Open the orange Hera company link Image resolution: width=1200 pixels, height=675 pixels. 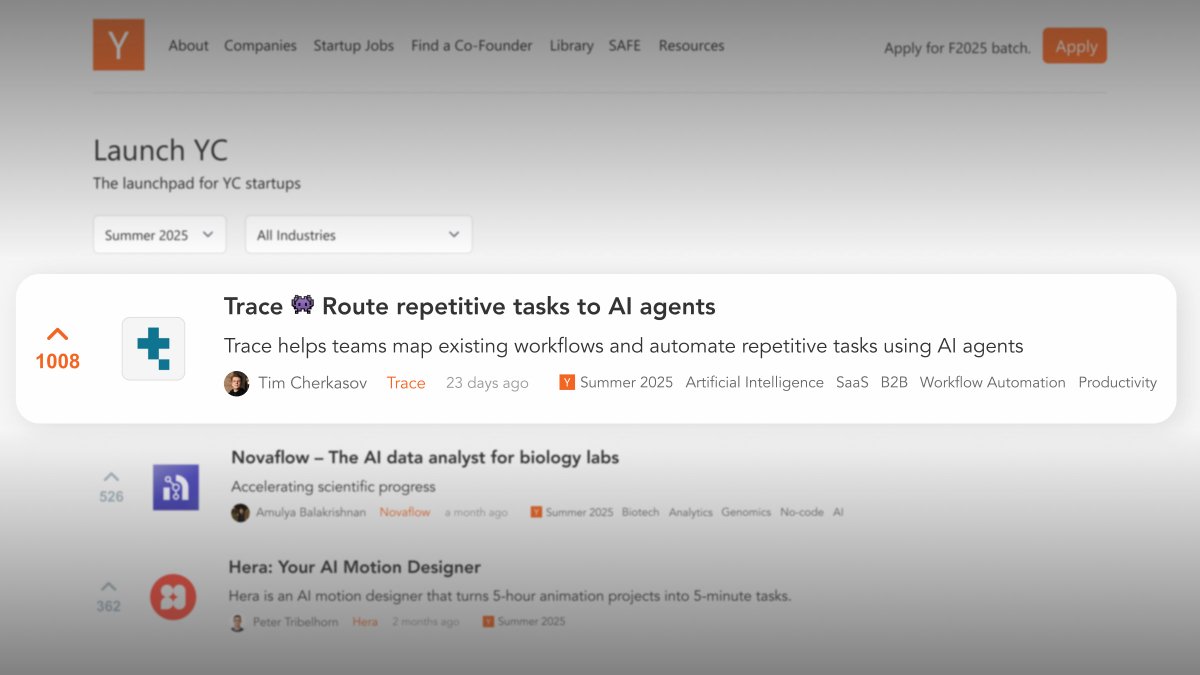(x=365, y=622)
